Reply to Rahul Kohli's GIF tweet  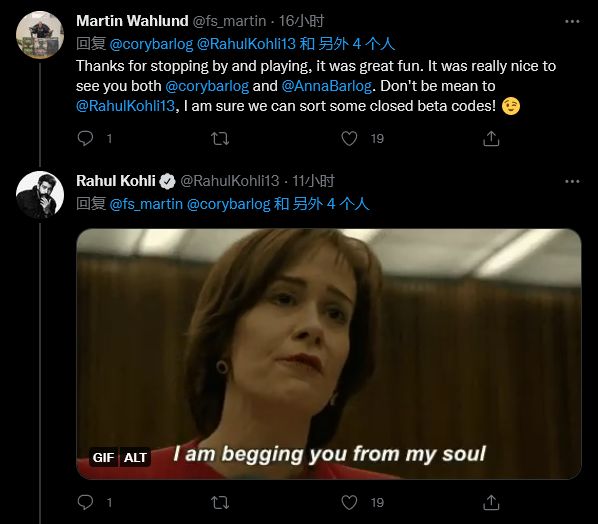85,502
